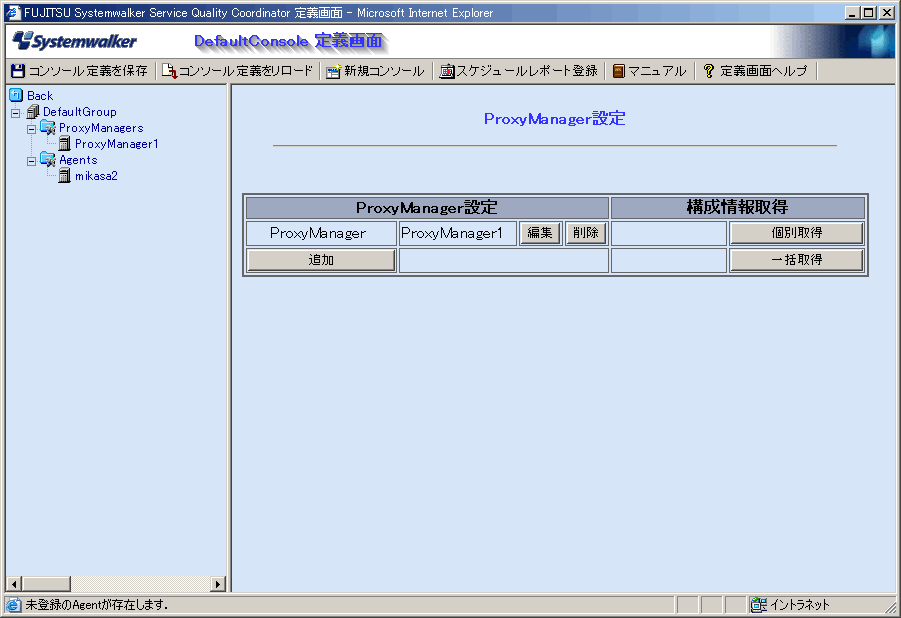Maximize the Internet Explorer window
The height and width of the screenshot is (618, 901).
pos(869,13)
